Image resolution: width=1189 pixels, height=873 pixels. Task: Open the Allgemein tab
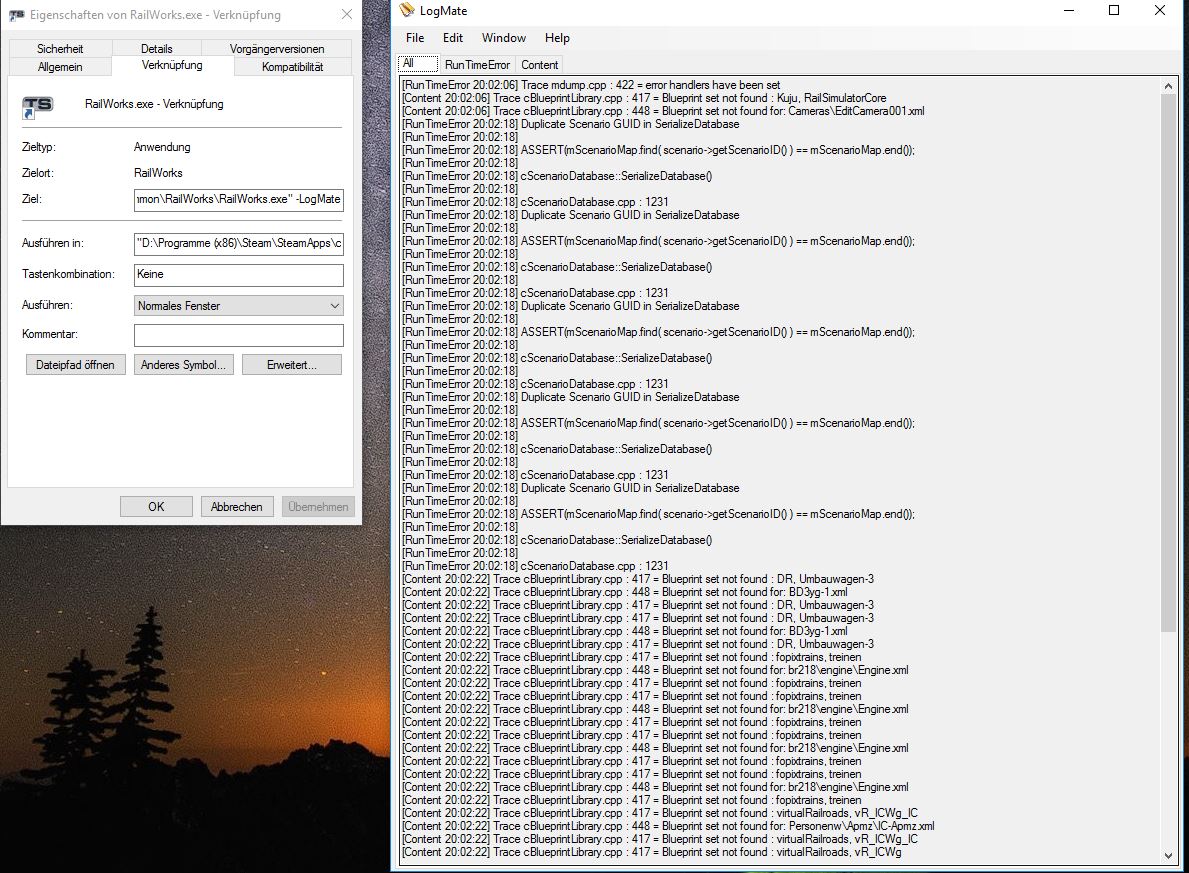coord(60,67)
